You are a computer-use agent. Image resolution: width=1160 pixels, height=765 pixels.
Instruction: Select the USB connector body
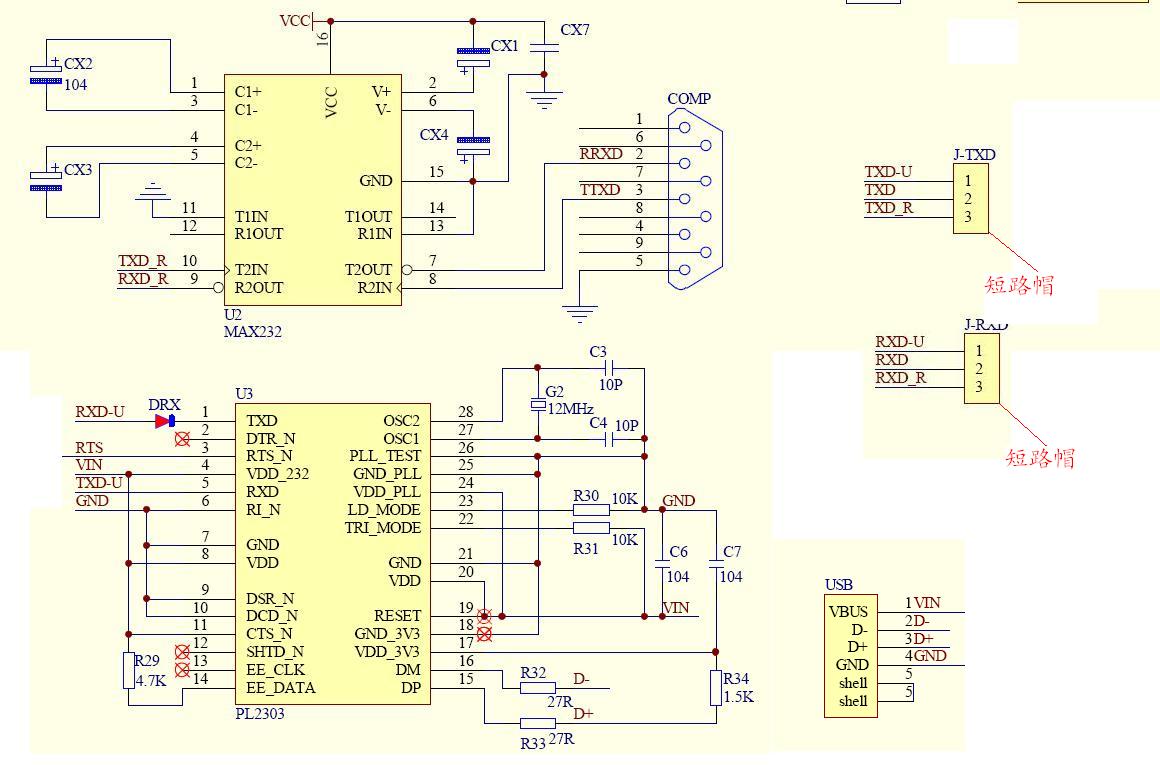[x=851, y=656]
